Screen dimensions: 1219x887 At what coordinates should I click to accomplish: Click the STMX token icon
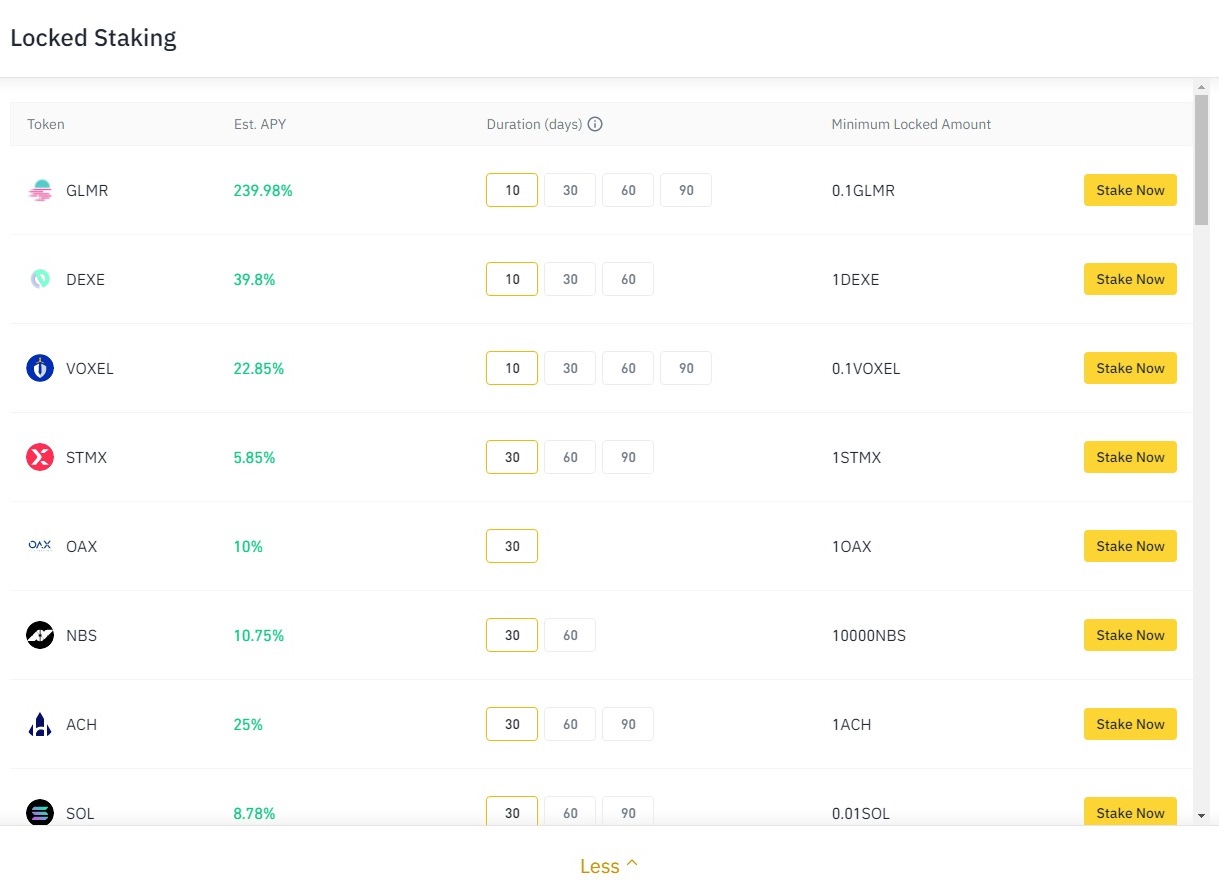[40, 457]
